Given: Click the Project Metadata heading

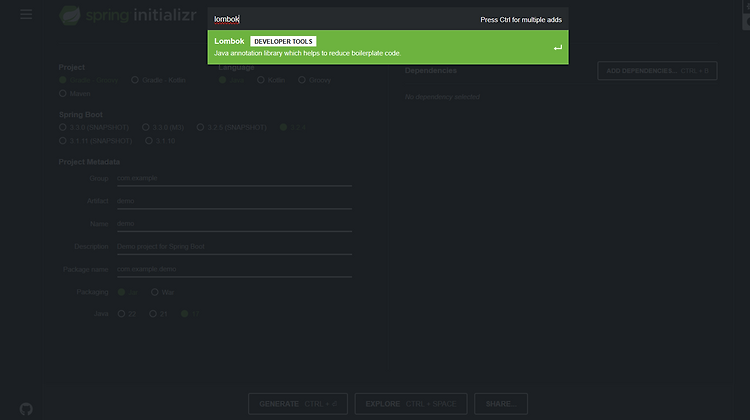Looking at the screenshot, I should [x=89, y=162].
